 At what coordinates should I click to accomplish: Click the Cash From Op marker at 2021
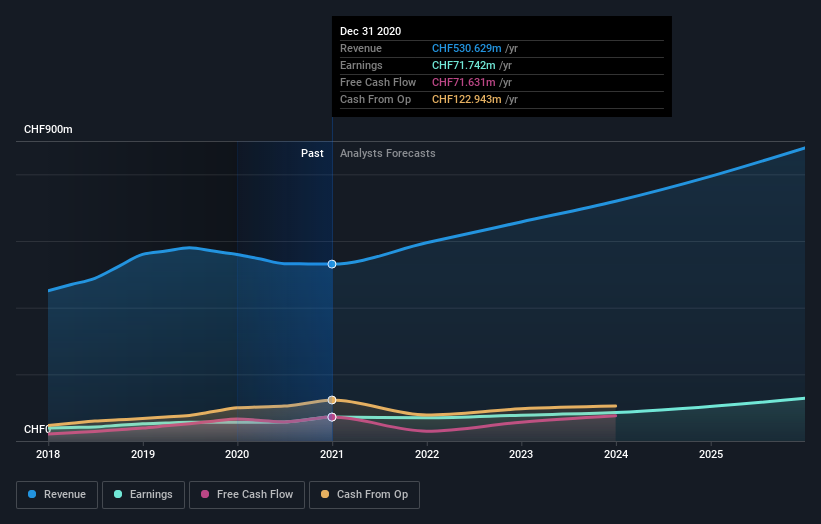(332, 400)
